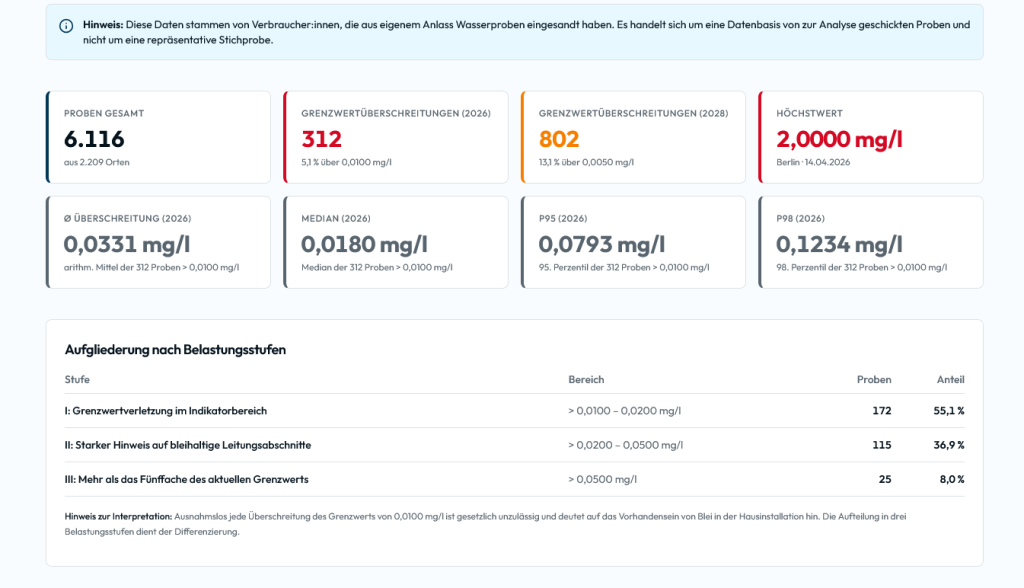Screen dimensions: 1024x588
Task: Click the Stufe column header
Action: point(77,380)
